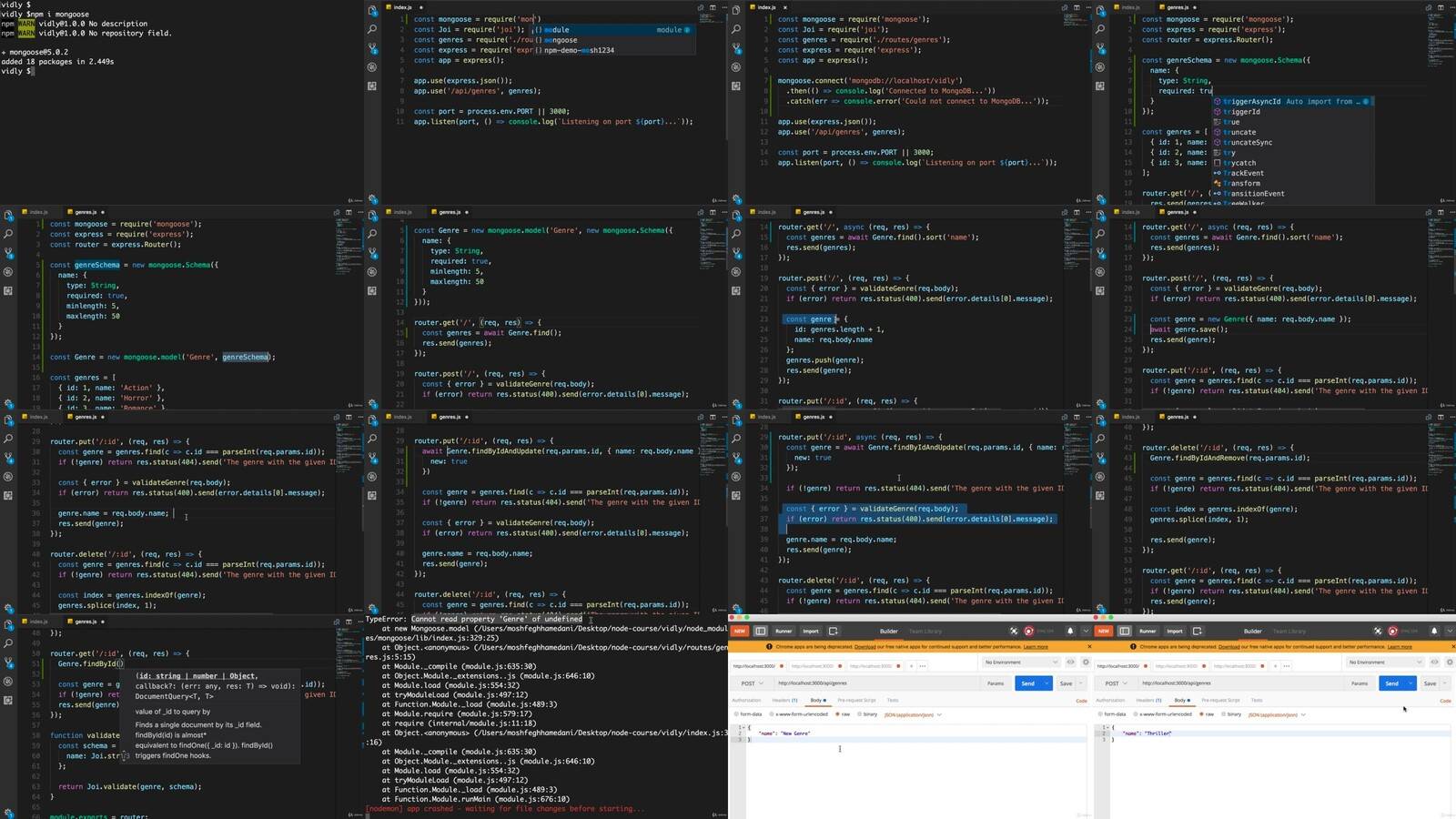Open Source Control in editor with module autocomplete popup

click(x=372, y=48)
